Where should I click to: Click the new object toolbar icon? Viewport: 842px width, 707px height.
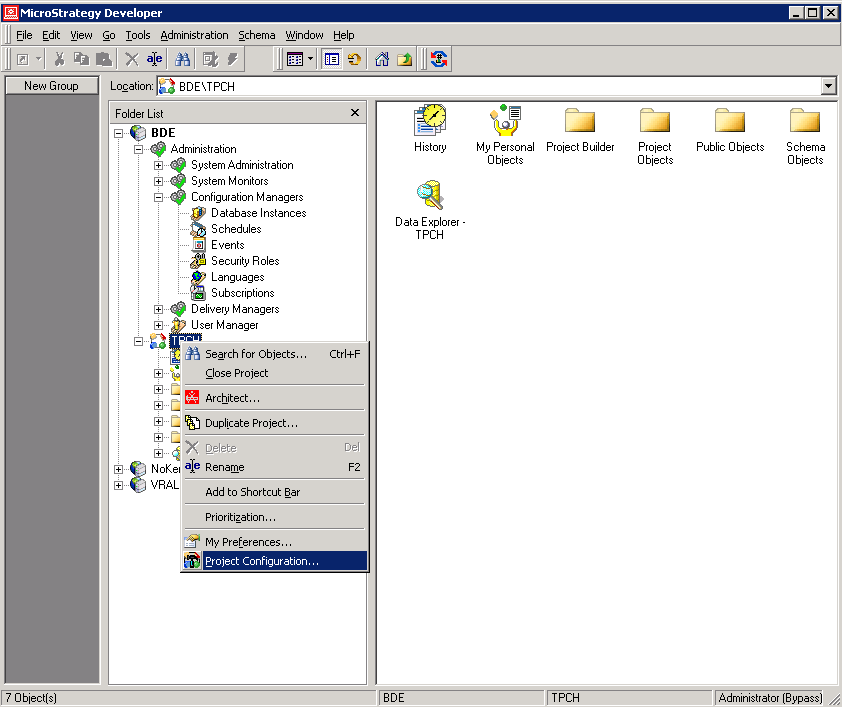coord(23,59)
